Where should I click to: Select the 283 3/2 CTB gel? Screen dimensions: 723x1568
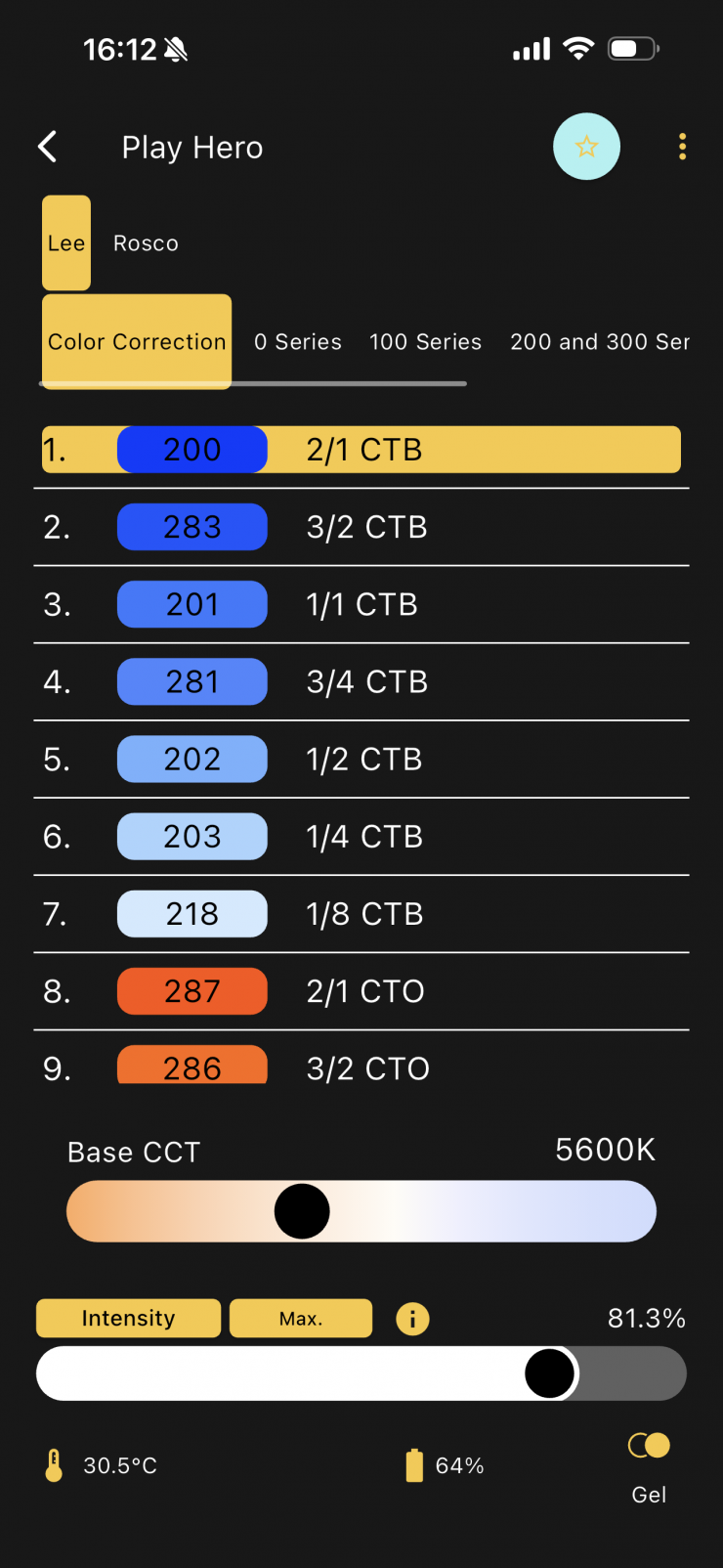(x=366, y=527)
